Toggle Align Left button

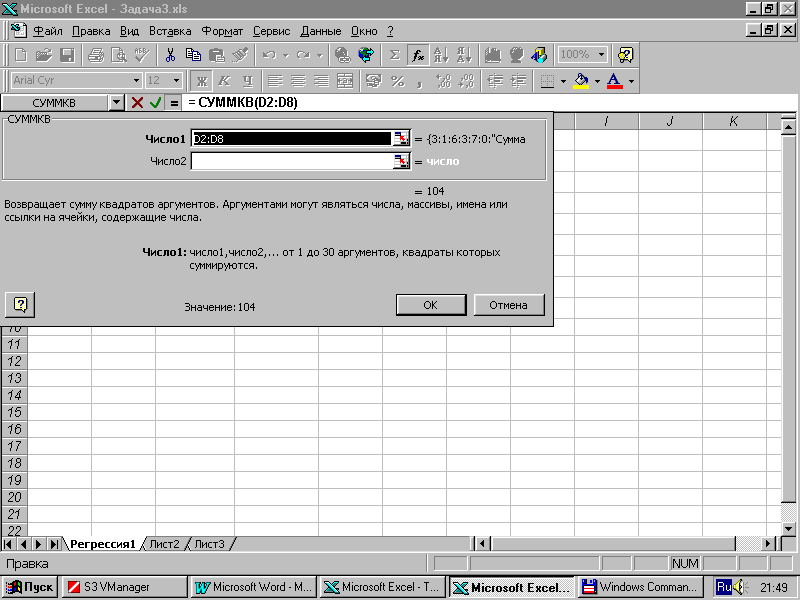coord(276,81)
